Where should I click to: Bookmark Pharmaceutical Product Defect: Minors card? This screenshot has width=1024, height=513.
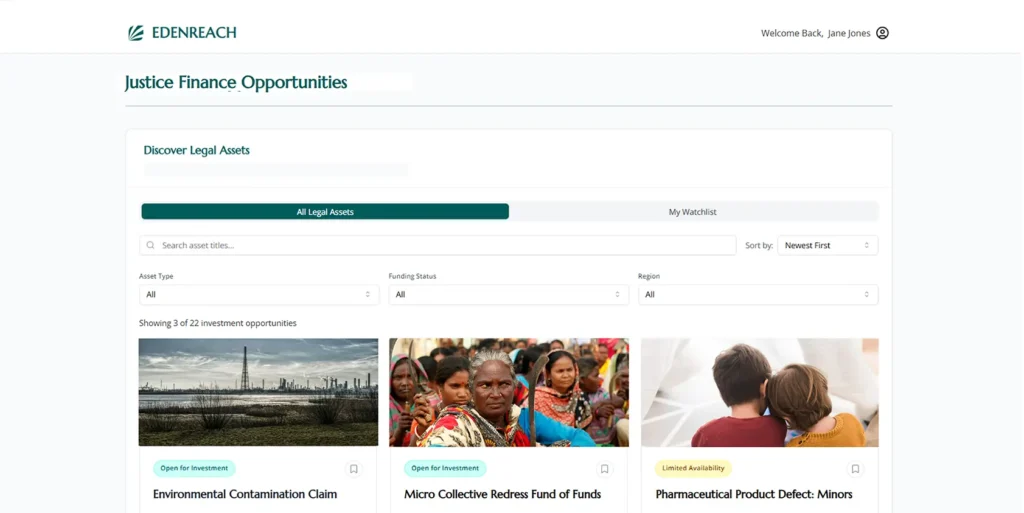(855, 469)
